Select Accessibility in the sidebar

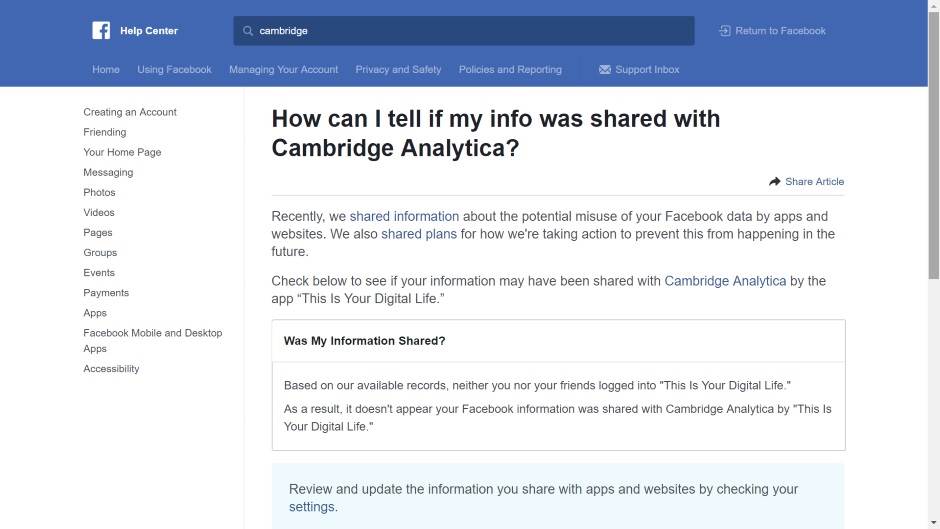pyautogui.click(x=111, y=369)
